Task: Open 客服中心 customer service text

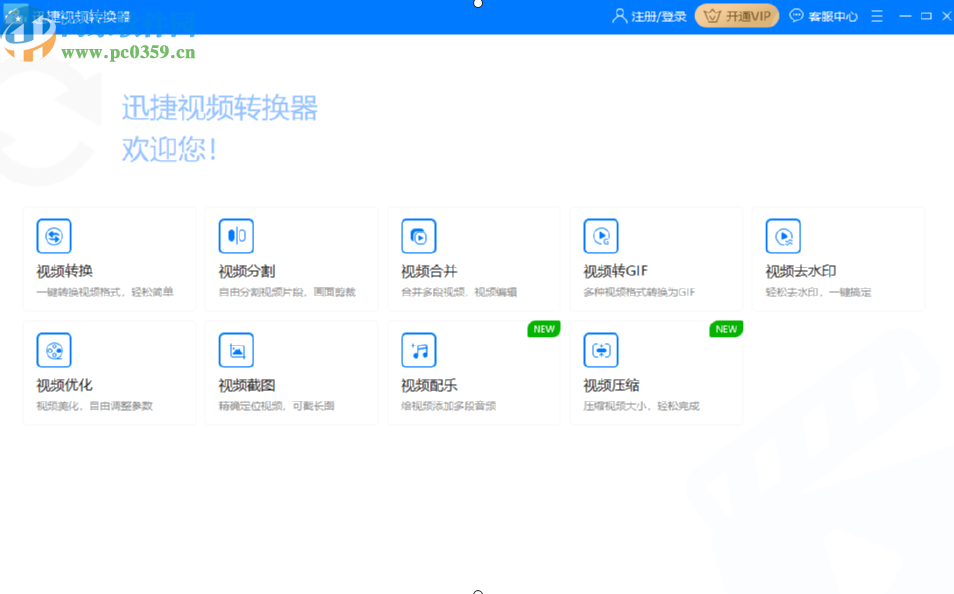Action: click(x=833, y=16)
